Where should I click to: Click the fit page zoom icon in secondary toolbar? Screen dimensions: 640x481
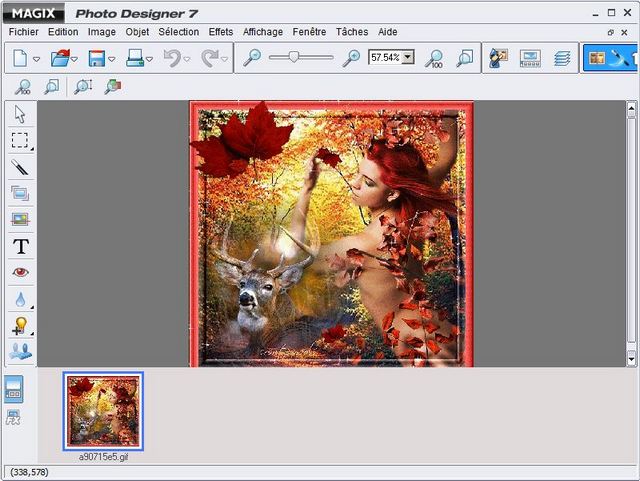51,87
